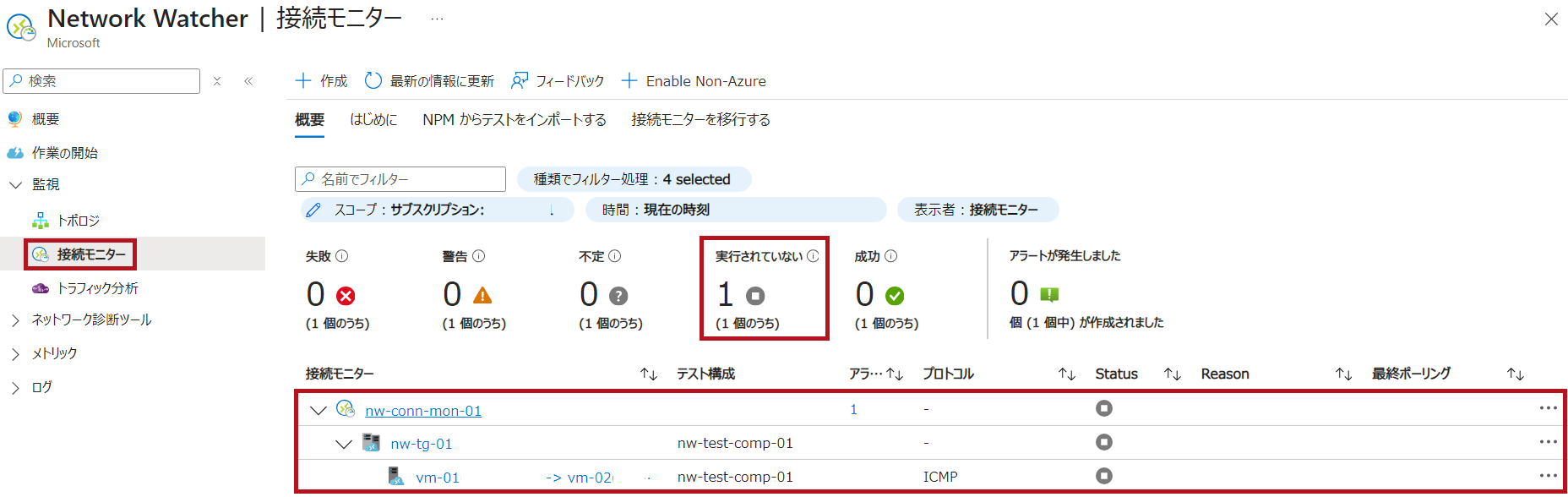Sort by プロトコル column arrows
Image resolution: width=1568 pixels, height=497 pixels.
tap(1067, 374)
